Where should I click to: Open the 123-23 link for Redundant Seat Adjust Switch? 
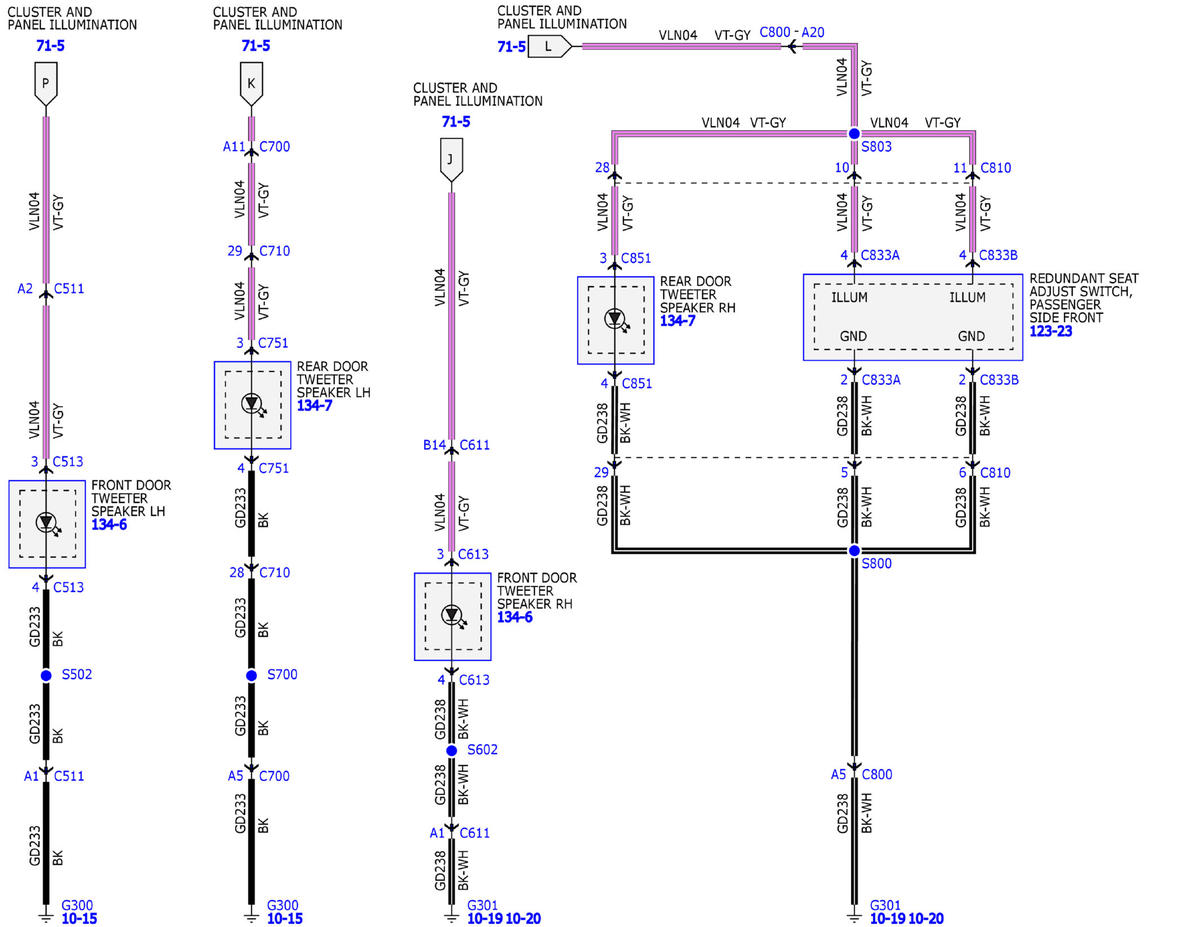coord(1051,331)
